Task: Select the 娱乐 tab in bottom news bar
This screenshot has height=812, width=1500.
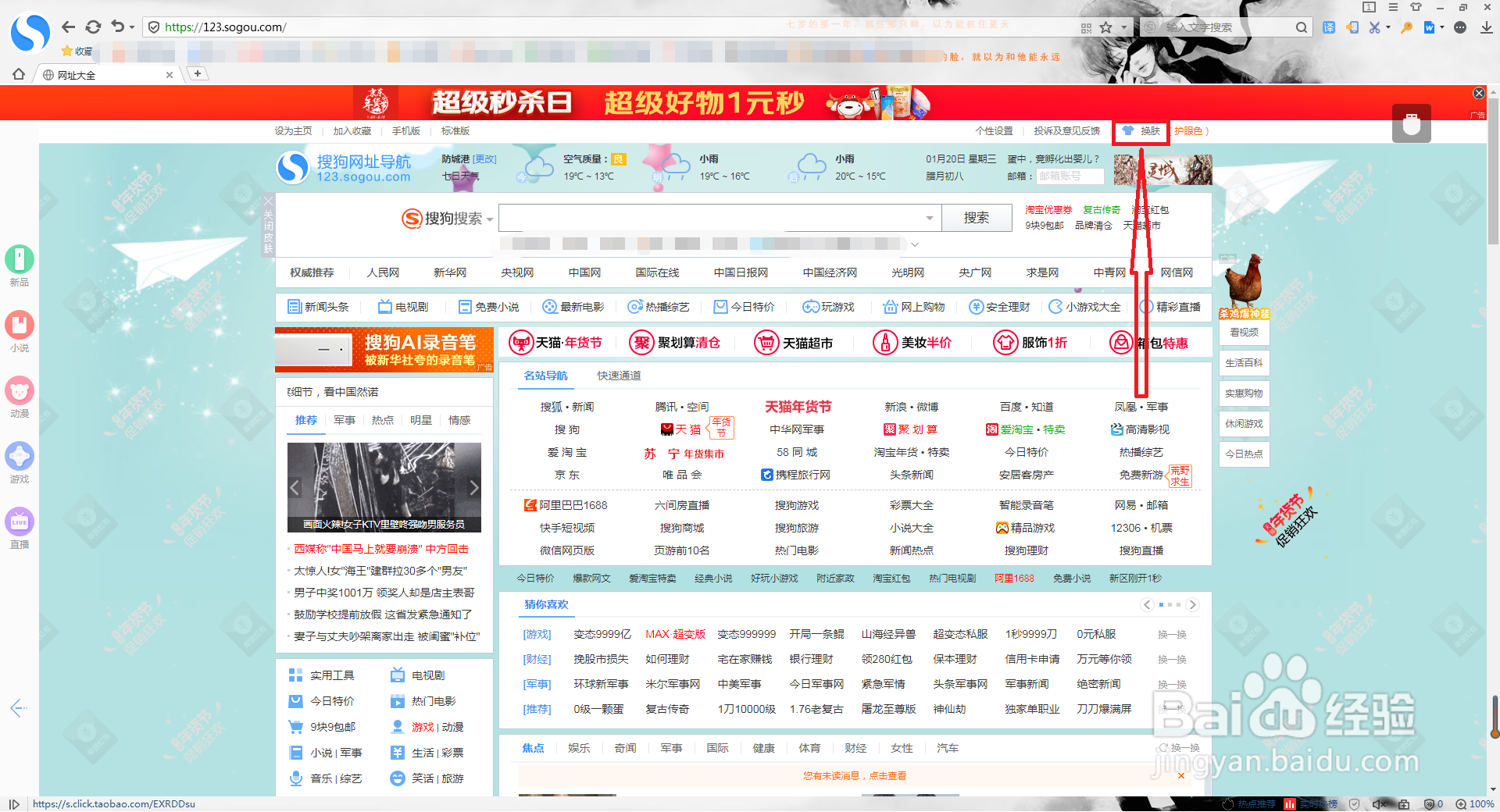Action: point(579,748)
